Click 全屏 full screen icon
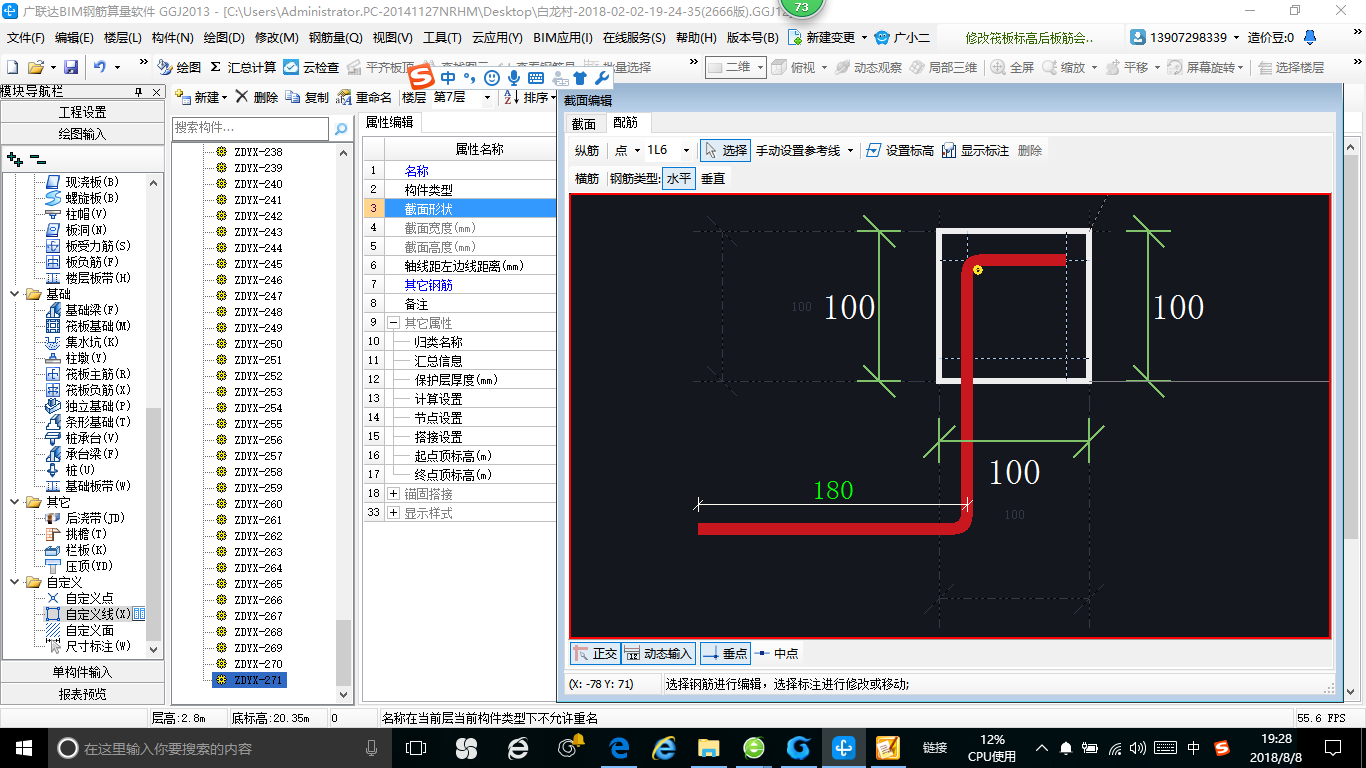Image resolution: width=1366 pixels, height=768 pixels. click(x=1012, y=67)
